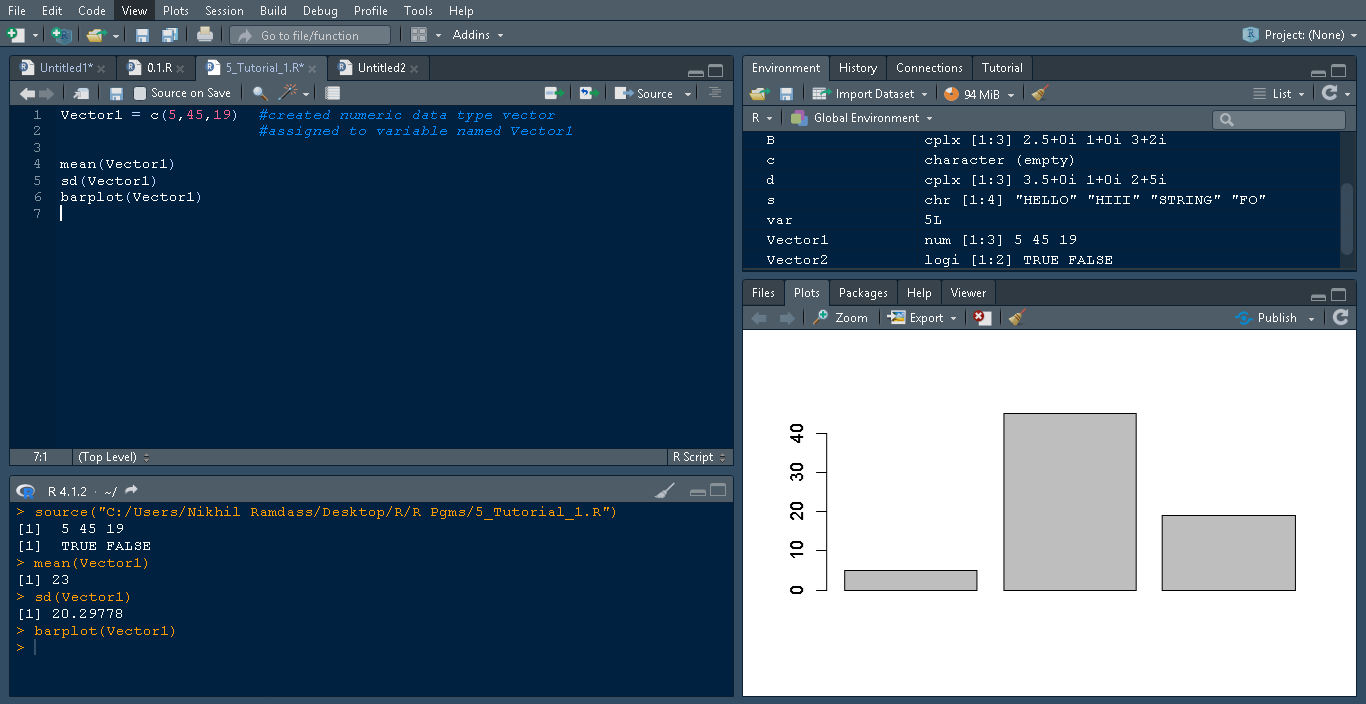The height and width of the screenshot is (704, 1366).
Task: Run the current line with the Run icon
Action: [x=554, y=92]
